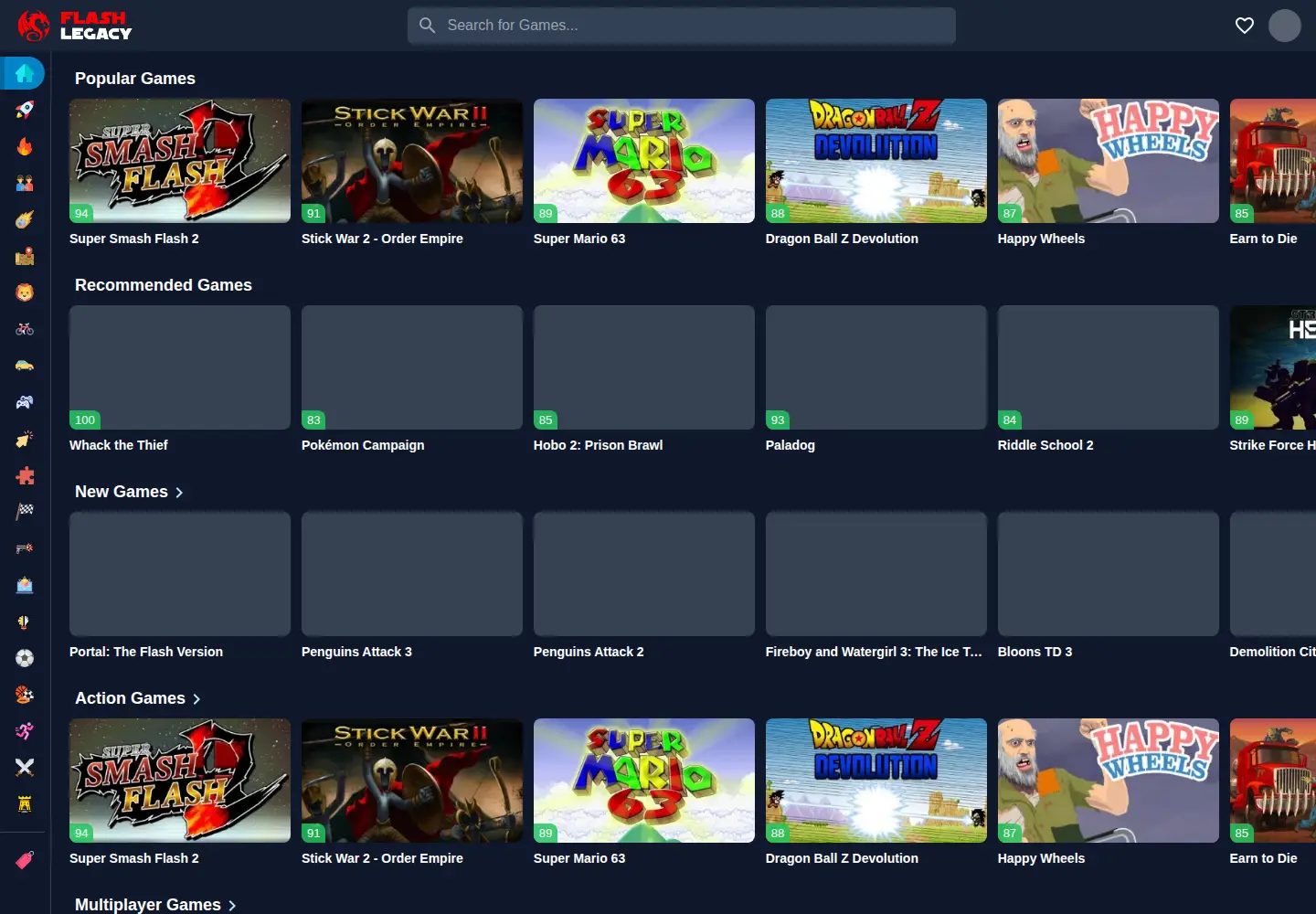Open Super Mario 63 thumbnail in Popular Games
The height and width of the screenshot is (914, 1316).
click(644, 161)
